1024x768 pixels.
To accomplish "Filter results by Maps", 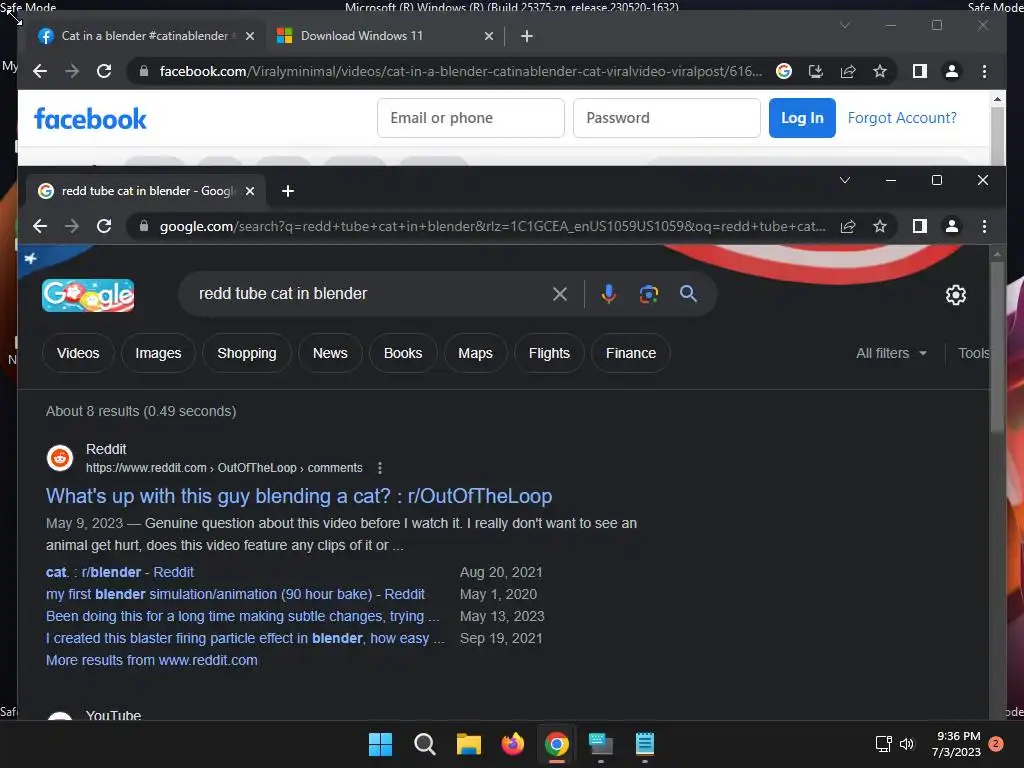I will pos(475,353).
